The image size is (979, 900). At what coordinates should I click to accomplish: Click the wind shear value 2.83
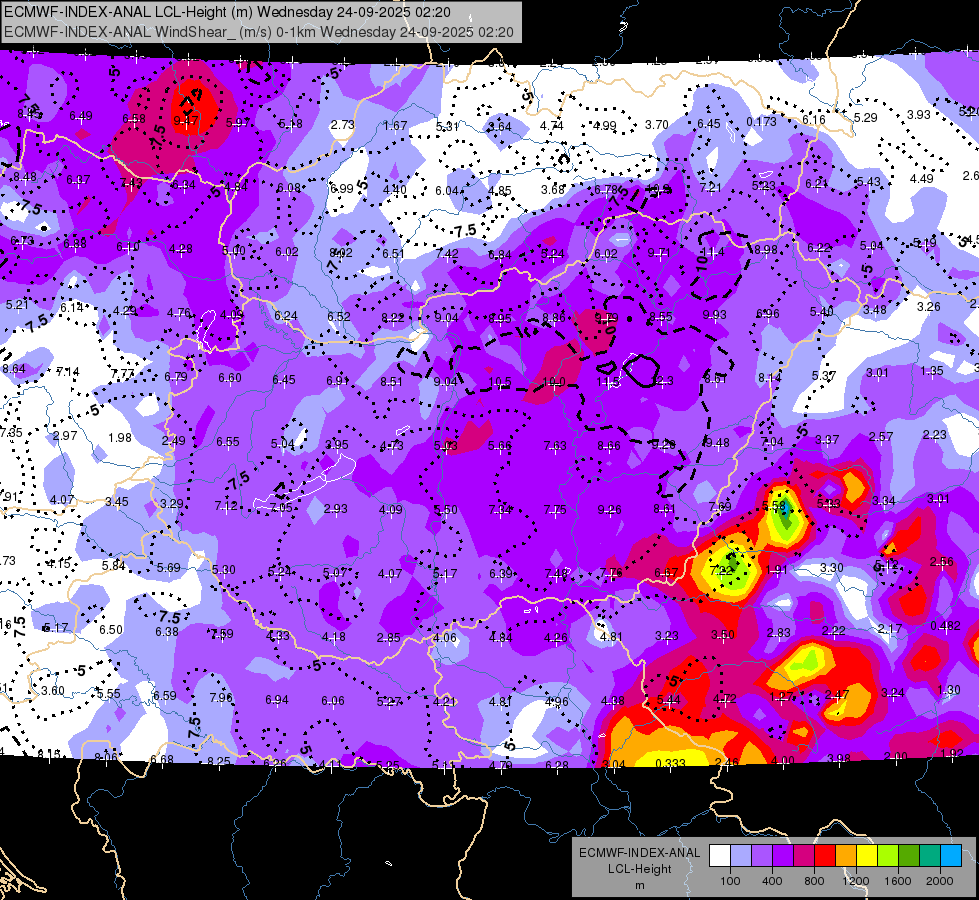(779, 633)
